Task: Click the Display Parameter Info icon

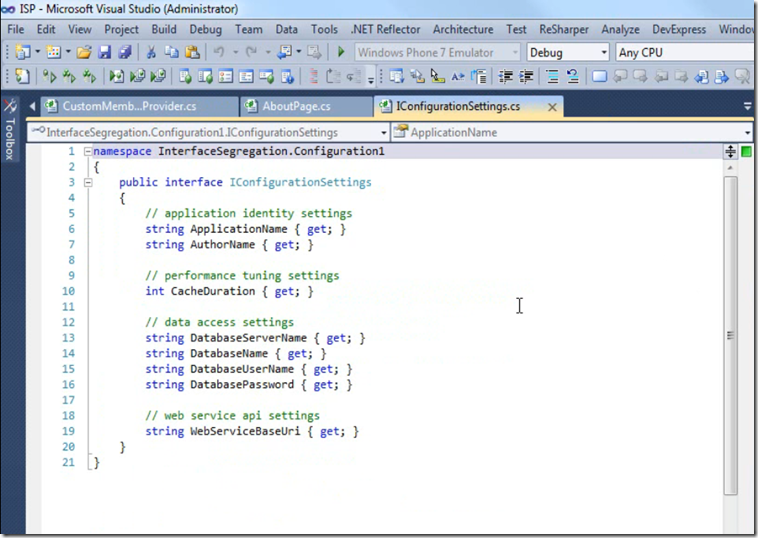Action: point(417,76)
